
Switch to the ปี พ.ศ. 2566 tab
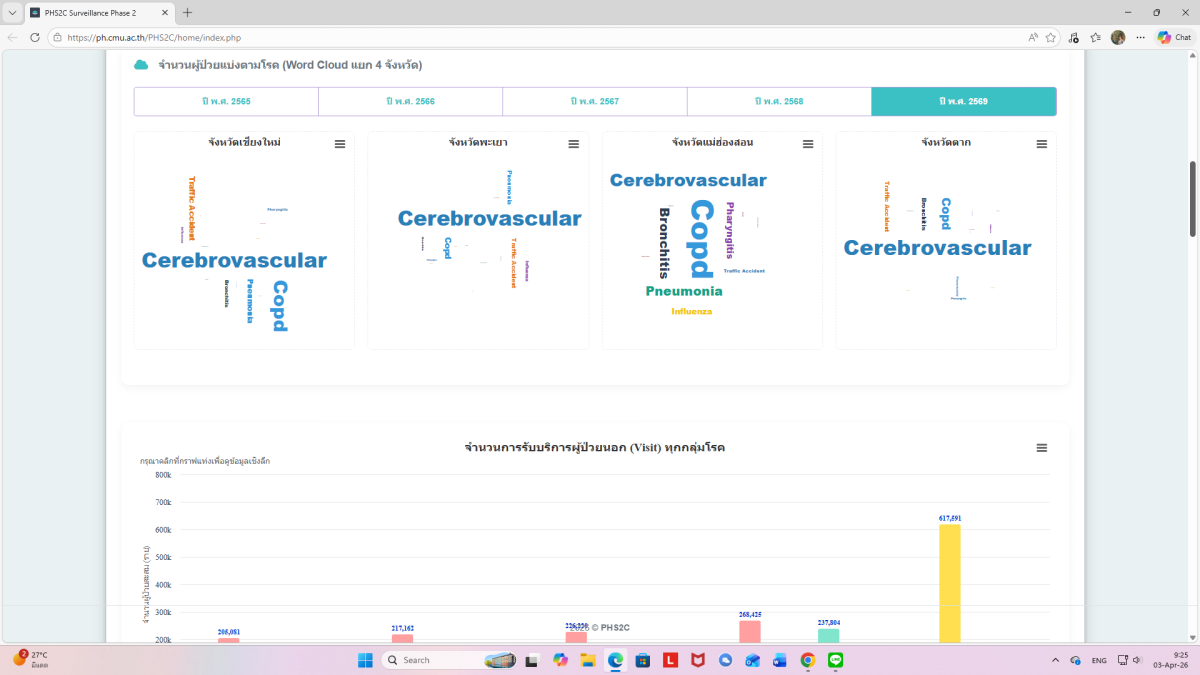(x=410, y=102)
